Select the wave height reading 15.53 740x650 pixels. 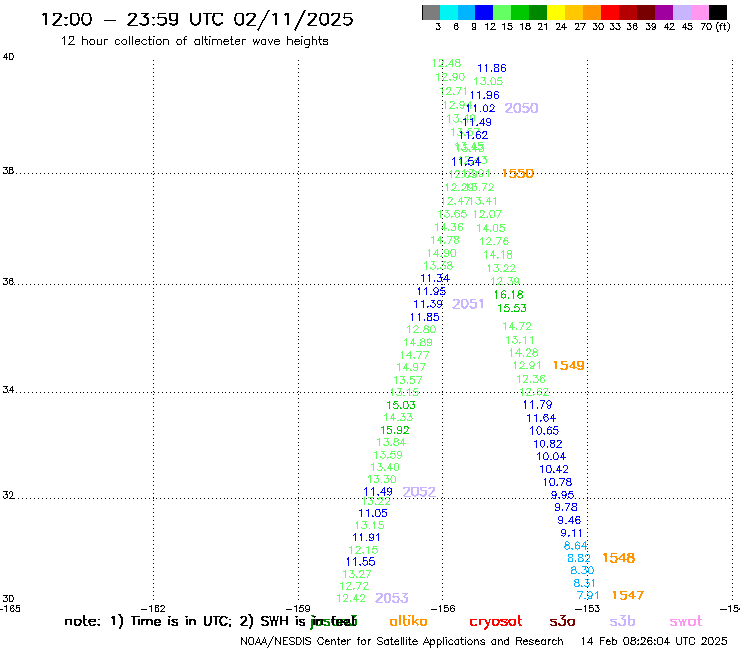[x=512, y=308]
